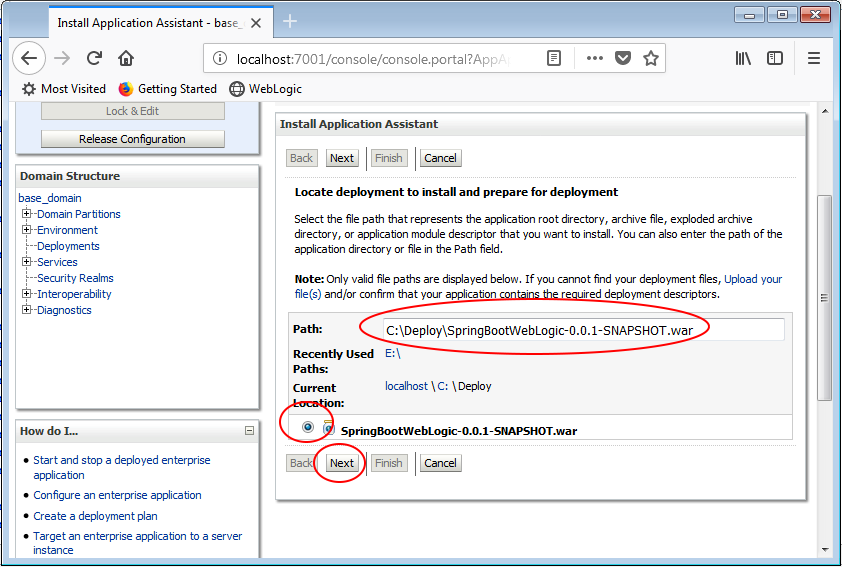Image resolution: width=842 pixels, height=567 pixels.
Task: Click bottom Next button
Action: [x=342, y=463]
